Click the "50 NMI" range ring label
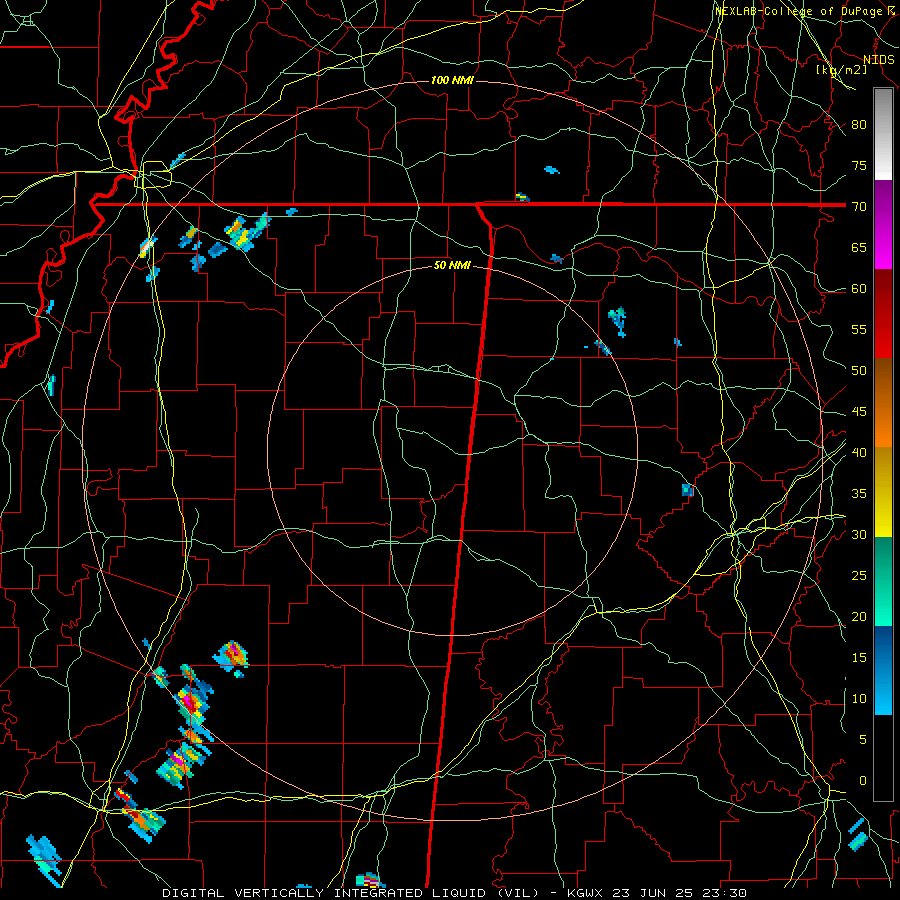The height and width of the screenshot is (900, 900). pos(452,265)
